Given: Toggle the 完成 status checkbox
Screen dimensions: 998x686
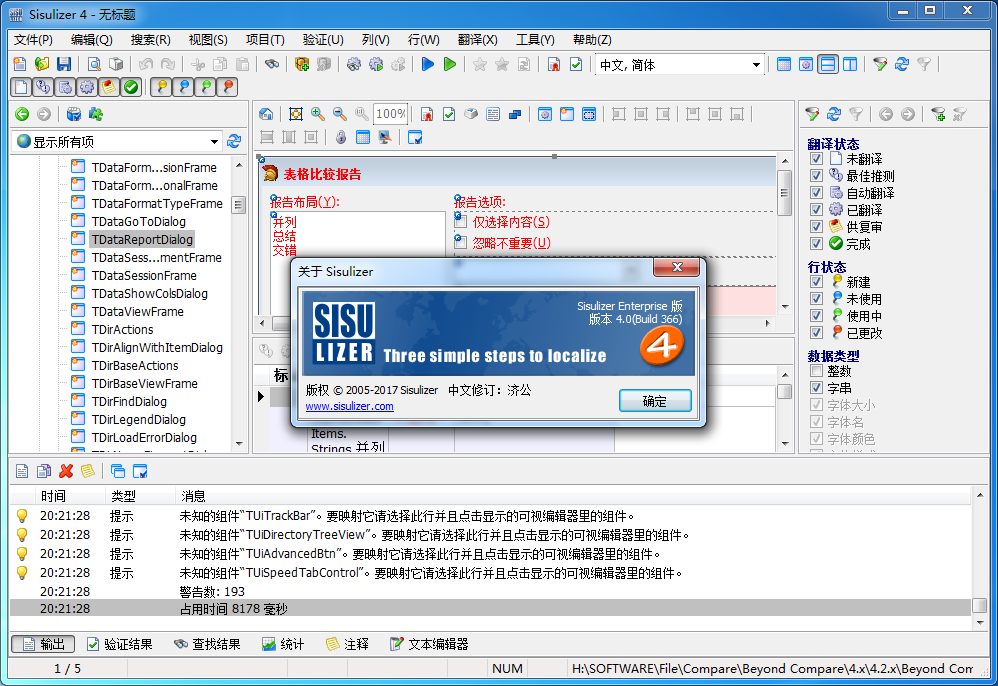Looking at the screenshot, I should pos(817,244).
